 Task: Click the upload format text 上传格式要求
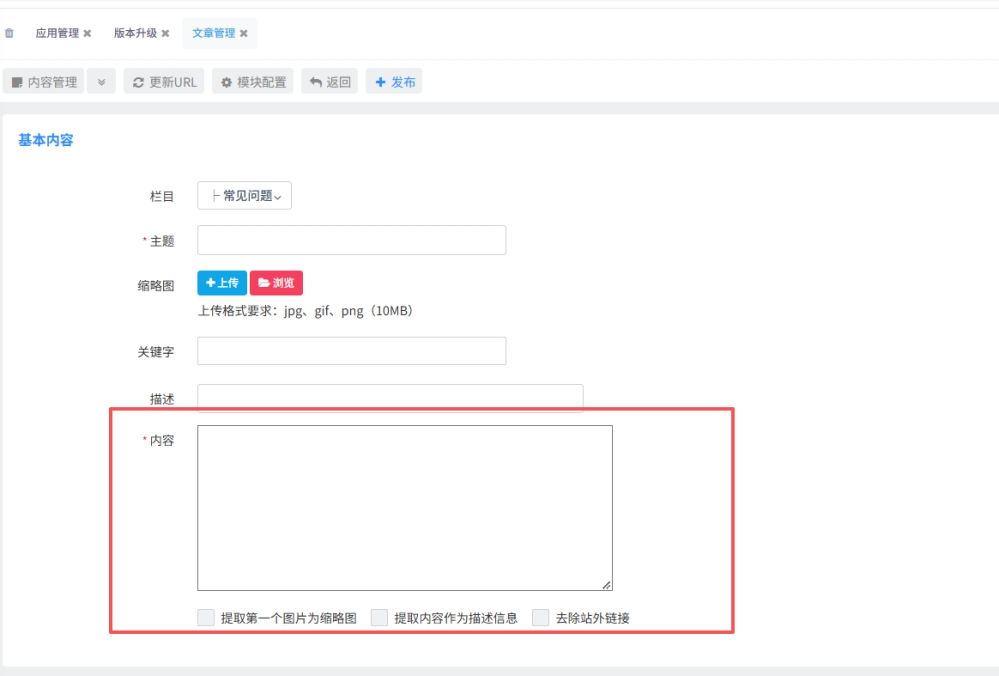pyautogui.click(x=306, y=311)
